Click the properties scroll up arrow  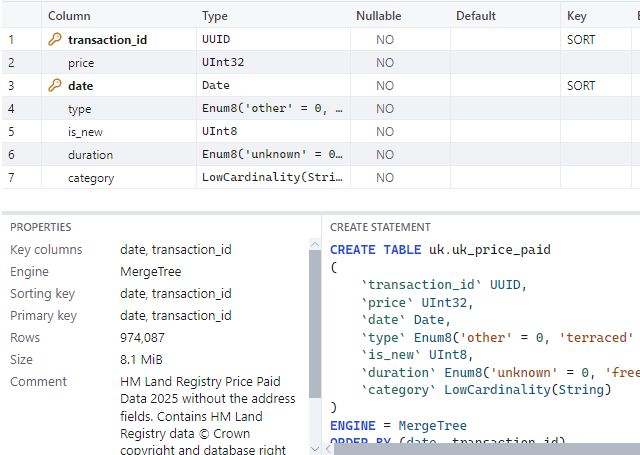coord(315,244)
